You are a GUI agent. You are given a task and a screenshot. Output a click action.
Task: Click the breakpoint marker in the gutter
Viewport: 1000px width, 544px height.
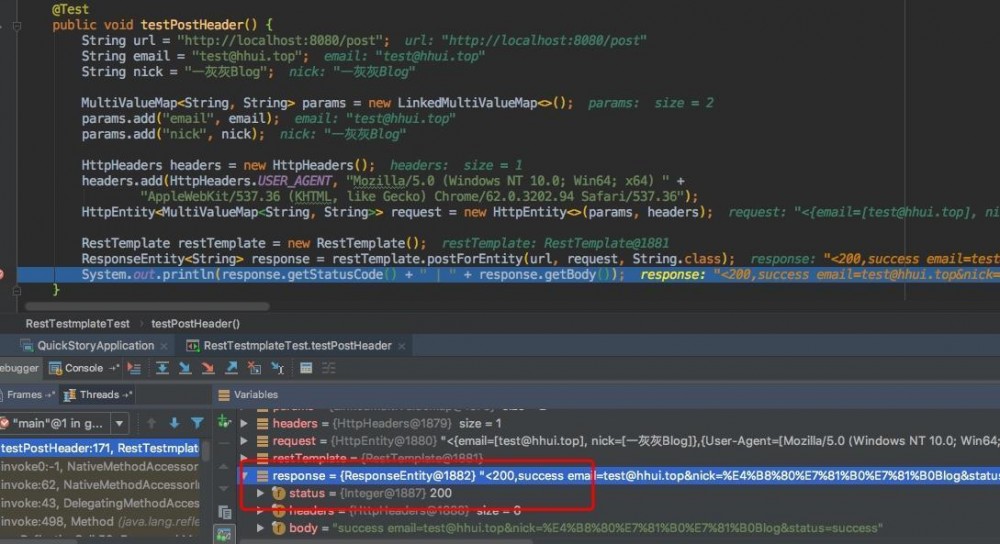click(x=1, y=274)
